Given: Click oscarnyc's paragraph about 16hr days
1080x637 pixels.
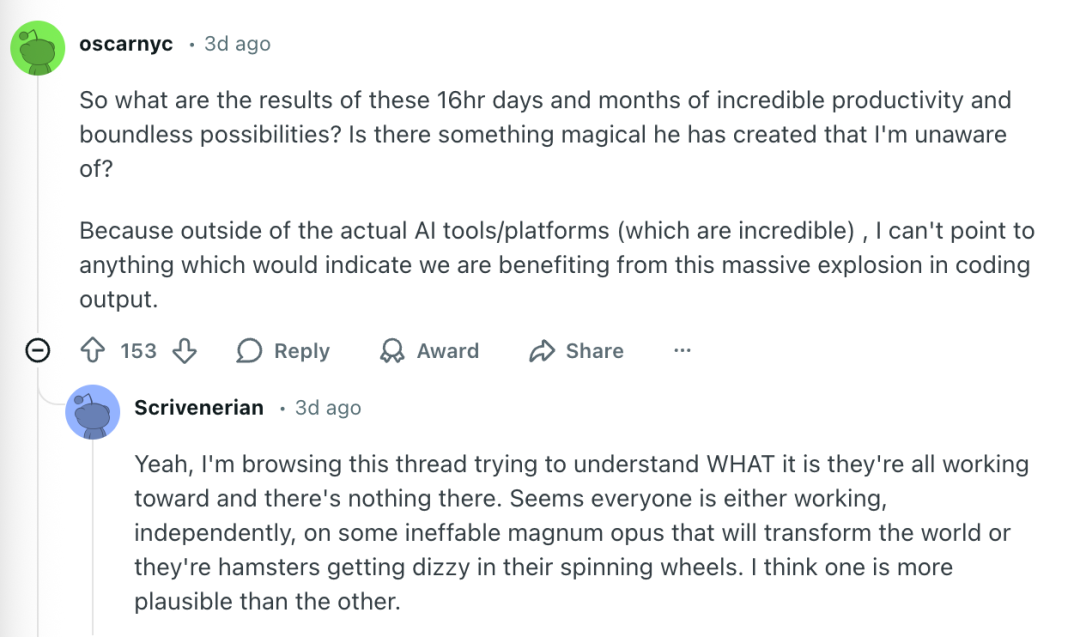Looking at the screenshot, I should pyautogui.click(x=545, y=134).
